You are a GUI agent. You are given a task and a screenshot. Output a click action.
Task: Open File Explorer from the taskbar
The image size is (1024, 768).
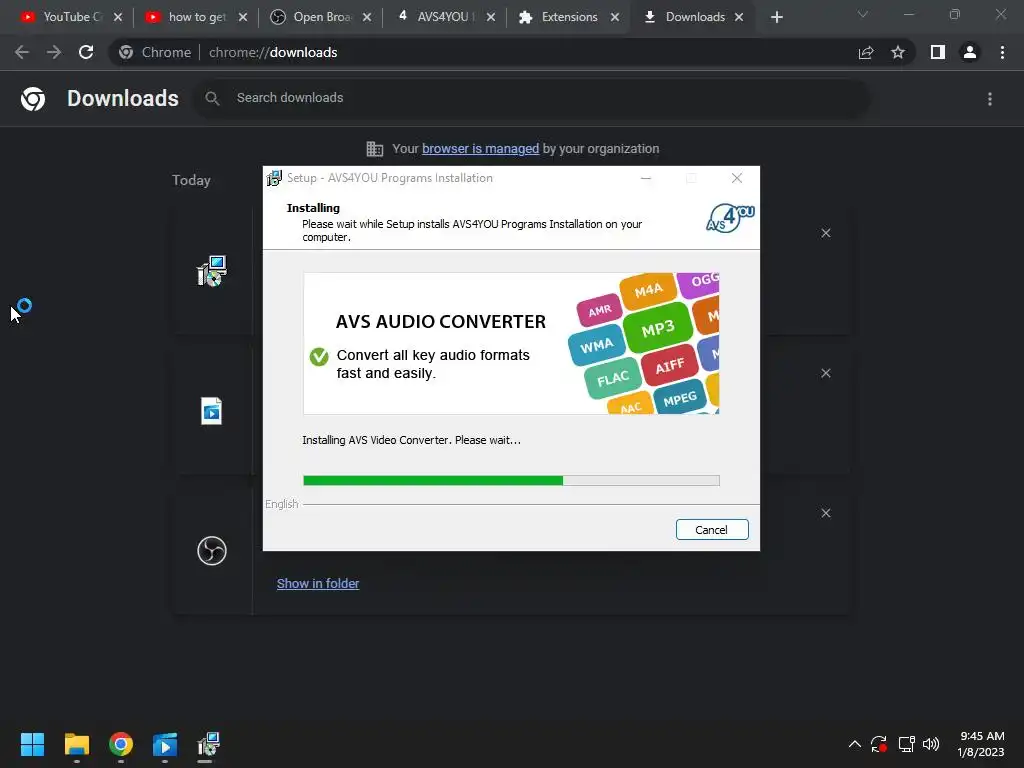(76, 744)
